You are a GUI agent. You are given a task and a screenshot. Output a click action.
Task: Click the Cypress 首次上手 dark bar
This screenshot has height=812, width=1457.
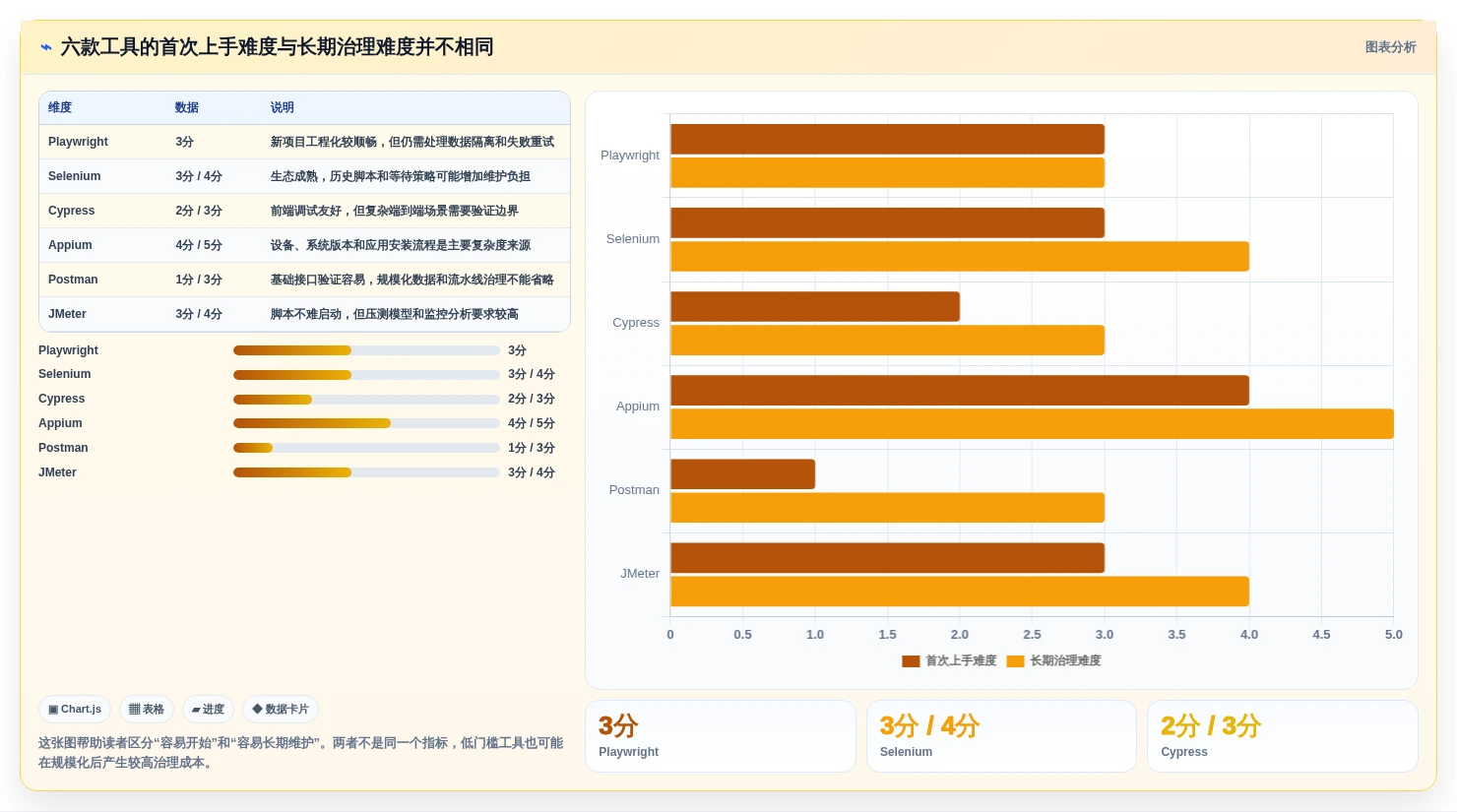815,306
